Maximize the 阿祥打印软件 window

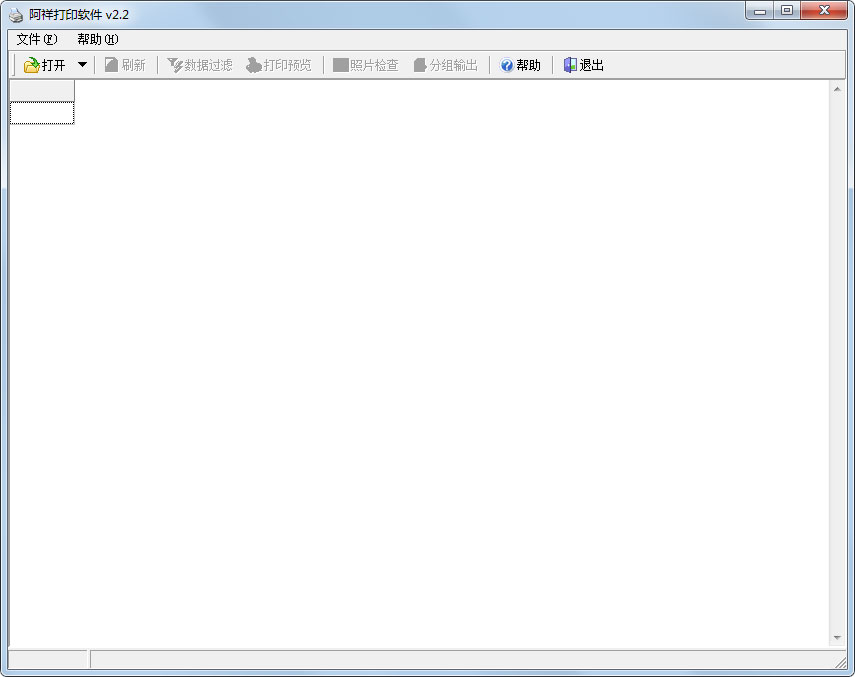tap(787, 11)
